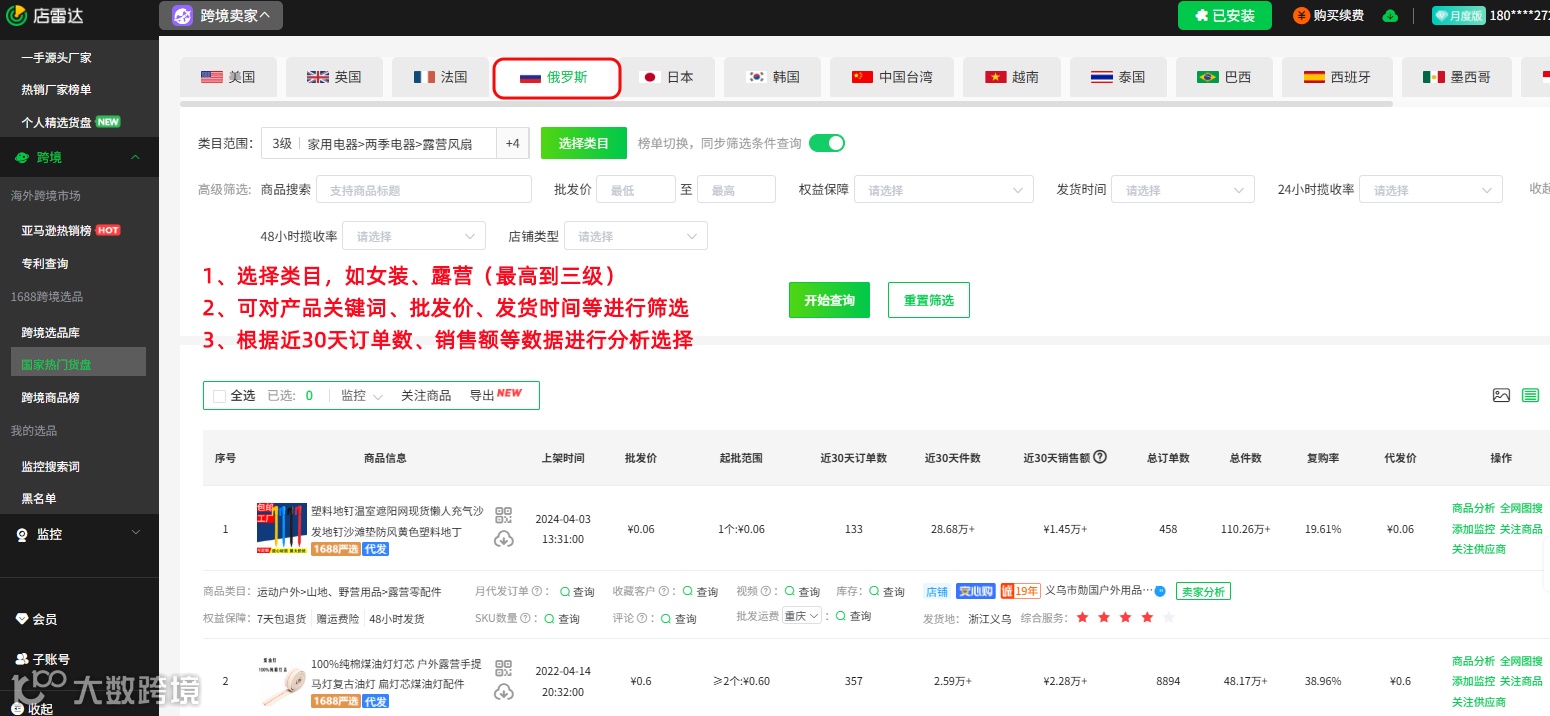Click download icon for 塑料地钉 product
Screen dimensions: 1550x716
click(503, 540)
